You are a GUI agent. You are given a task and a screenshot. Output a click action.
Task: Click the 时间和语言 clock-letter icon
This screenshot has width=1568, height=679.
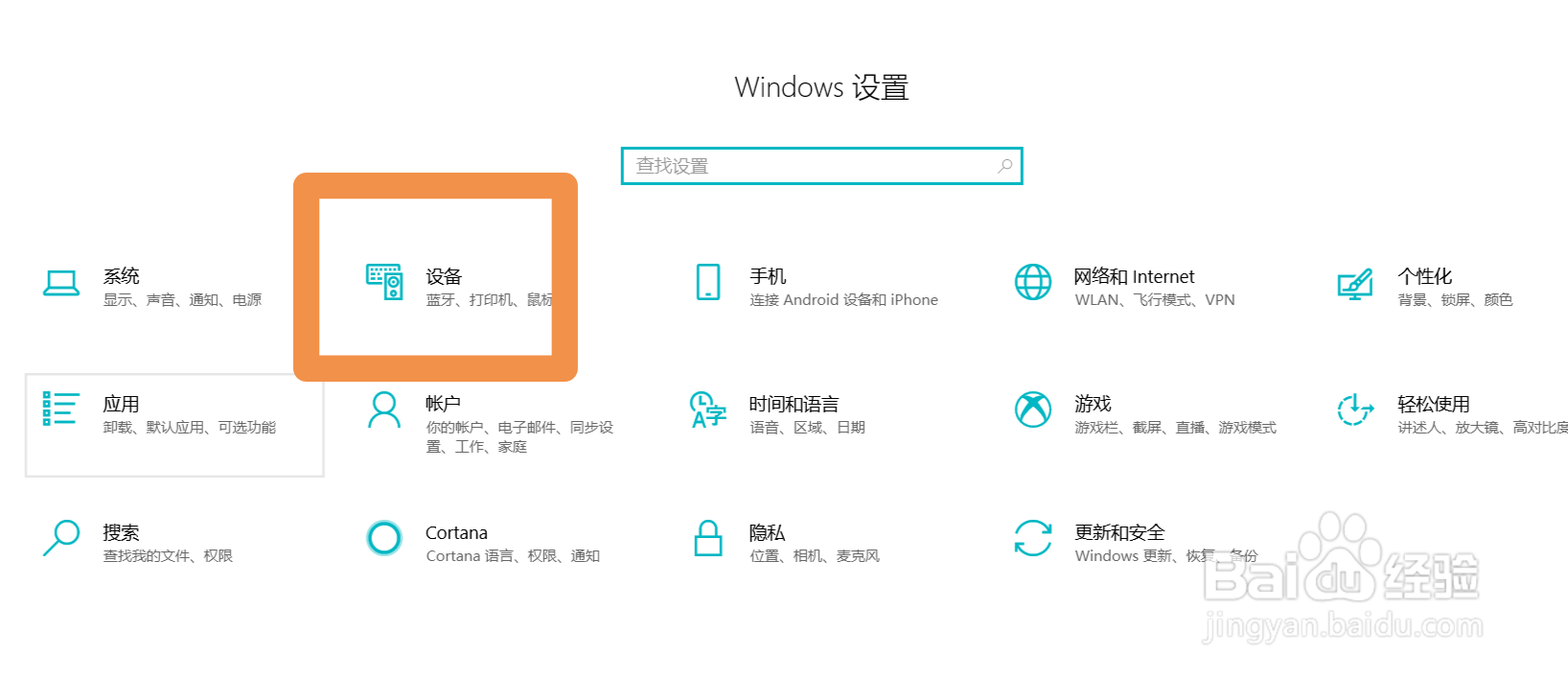coord(708,410)
